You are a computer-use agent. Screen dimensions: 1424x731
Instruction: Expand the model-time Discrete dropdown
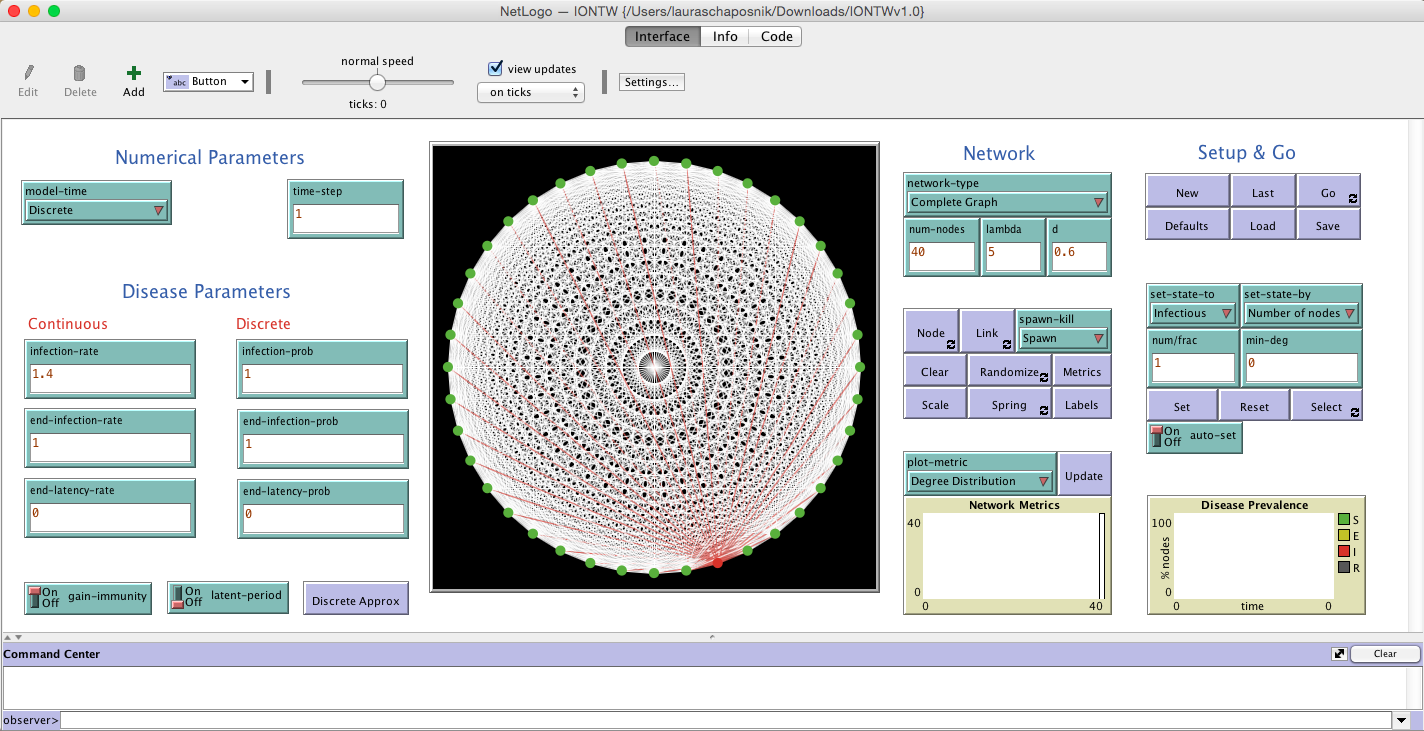(96, 210)
